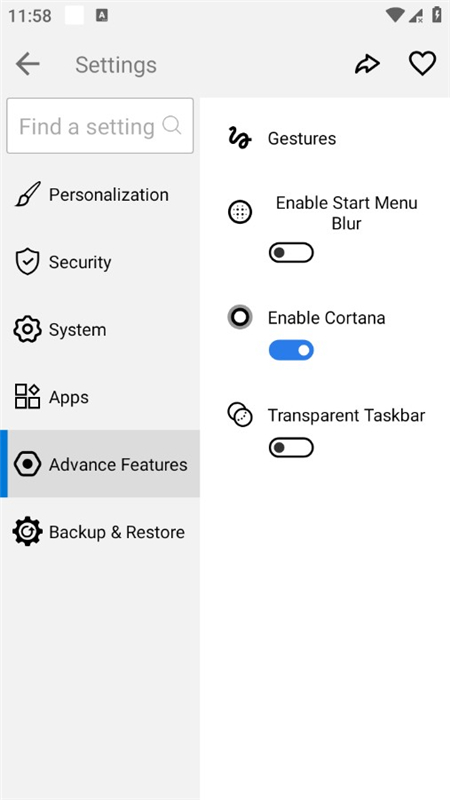Open the Security settings section
The height and width of the screenshot is (800, 450).
coord(100,262)
